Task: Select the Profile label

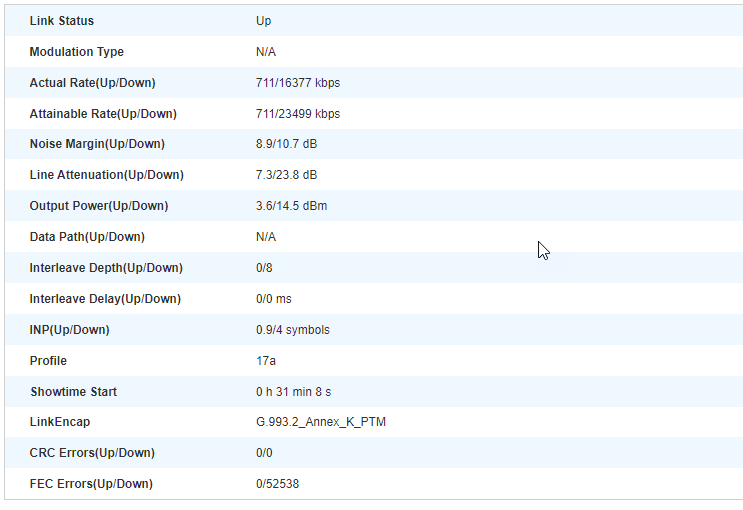Action: 48,361
